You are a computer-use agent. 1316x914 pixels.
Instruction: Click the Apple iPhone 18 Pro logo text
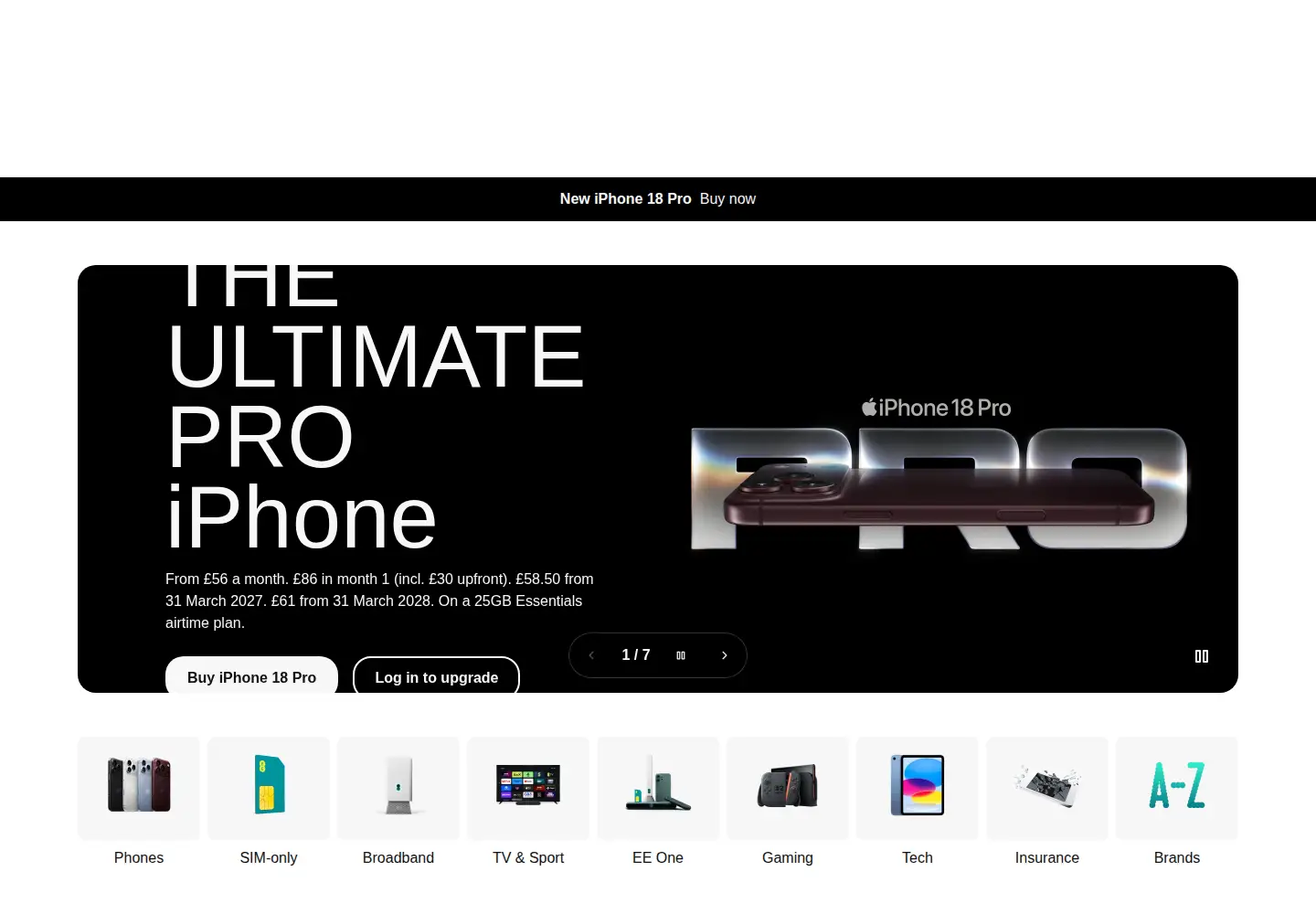(x=937, y=408)
